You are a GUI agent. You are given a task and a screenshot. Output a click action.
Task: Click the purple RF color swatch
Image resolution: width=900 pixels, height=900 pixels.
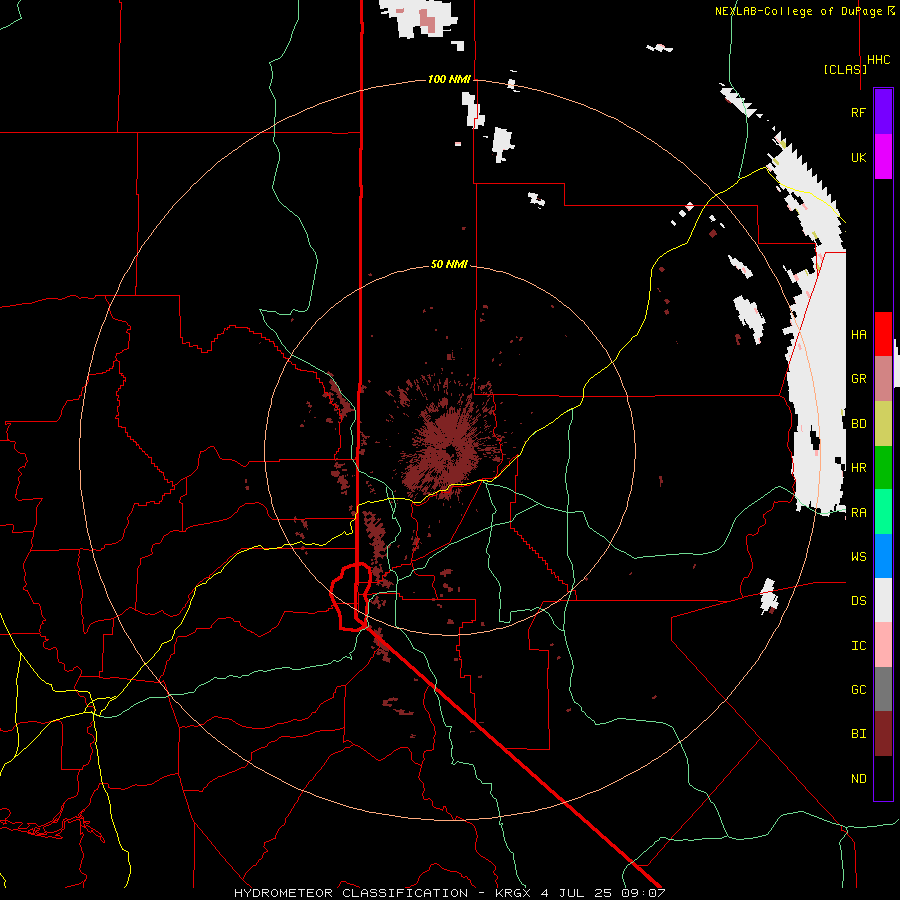click(x=883, y=112)
